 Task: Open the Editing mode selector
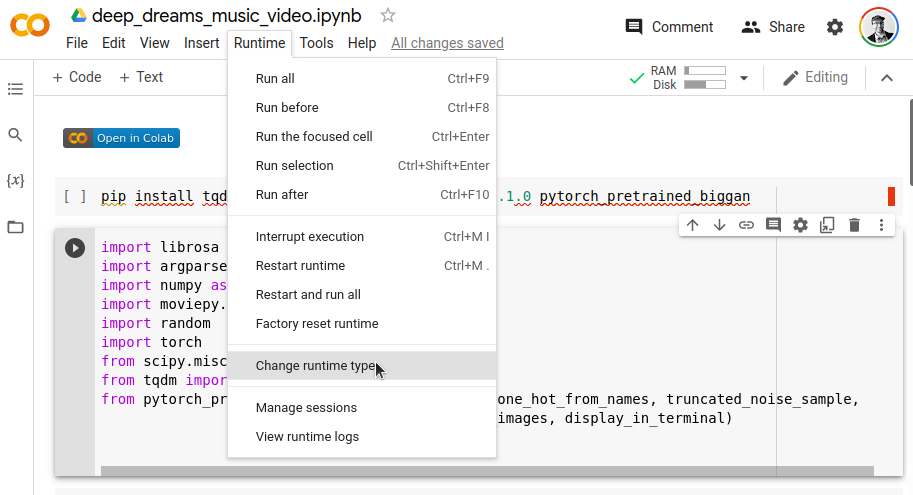pyautogui.click(x=815, y=77)
